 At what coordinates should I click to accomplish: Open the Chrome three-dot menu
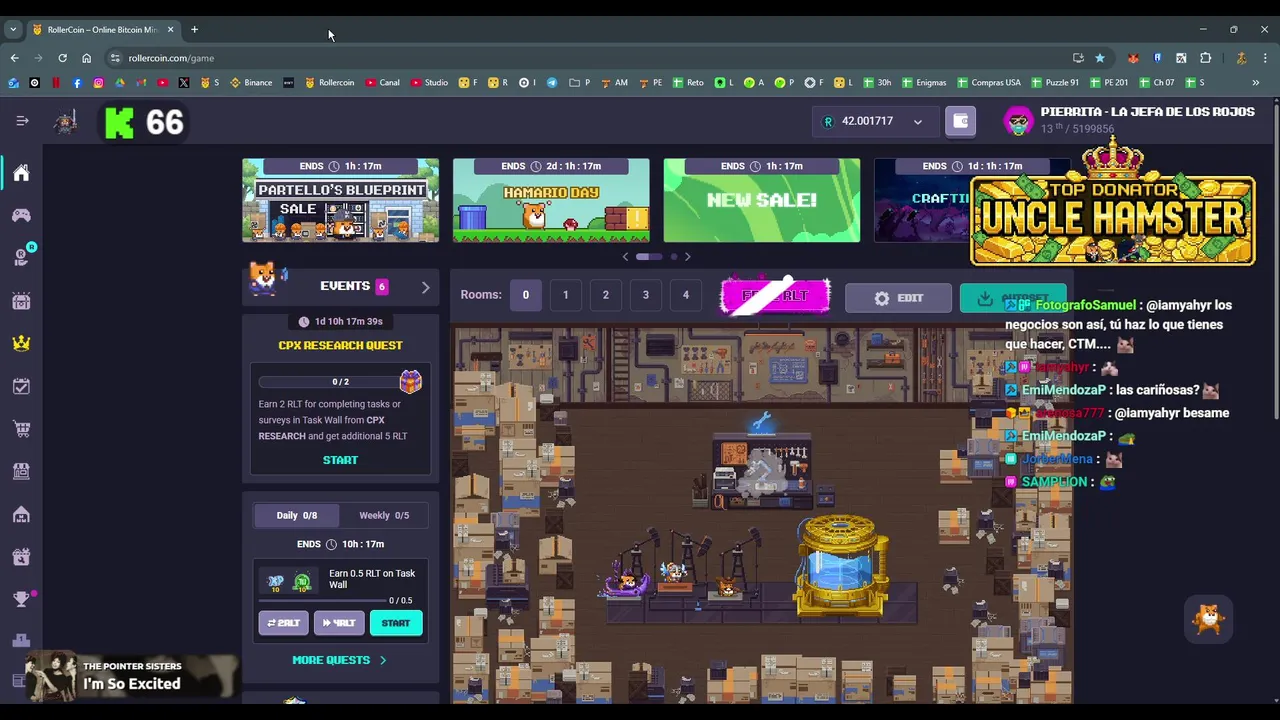[x=1264, y=58]
